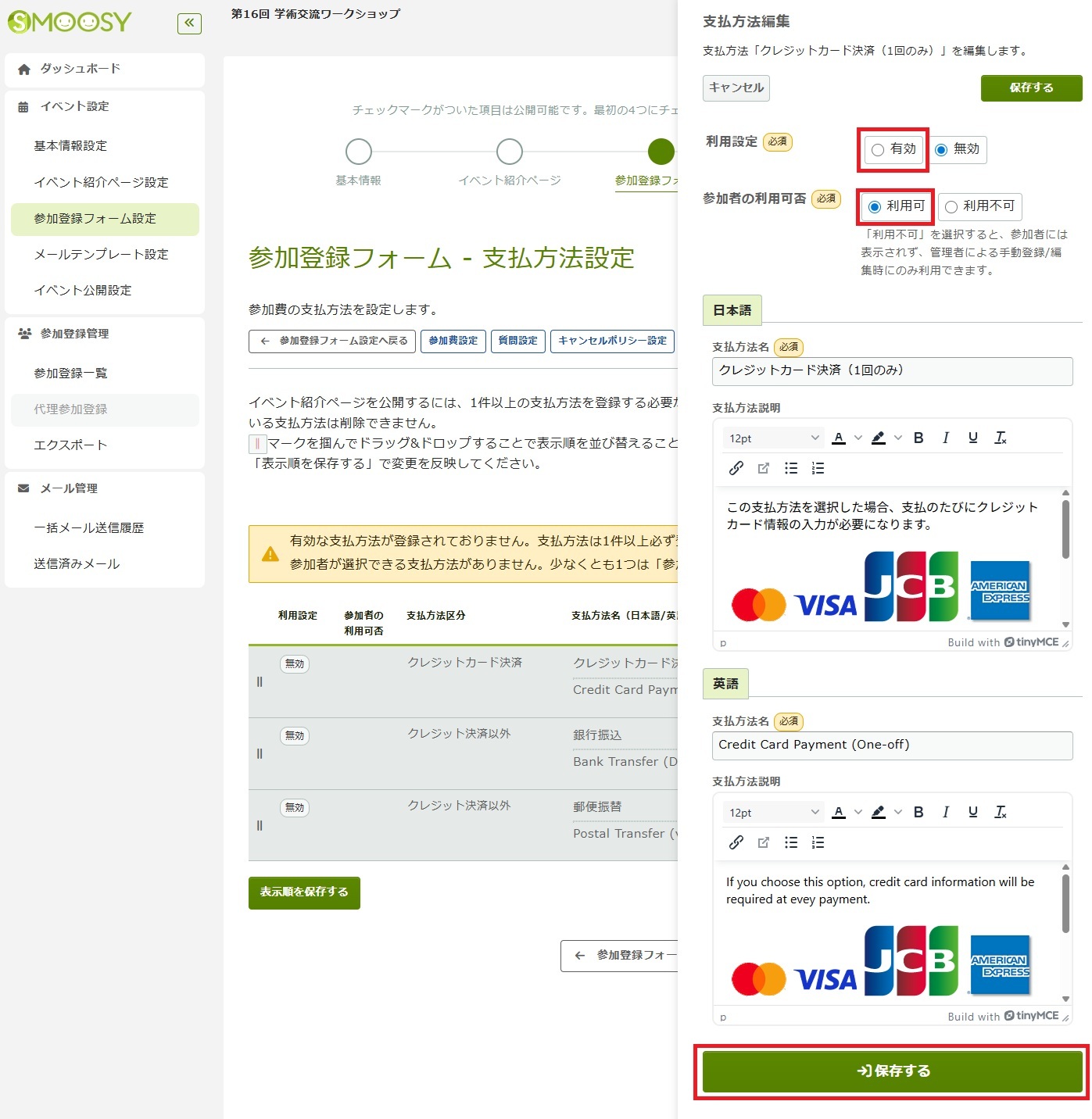Screen dimensions: 1092x1119
Task: Click the キャンセル button
Action: (x=736, y=88)
